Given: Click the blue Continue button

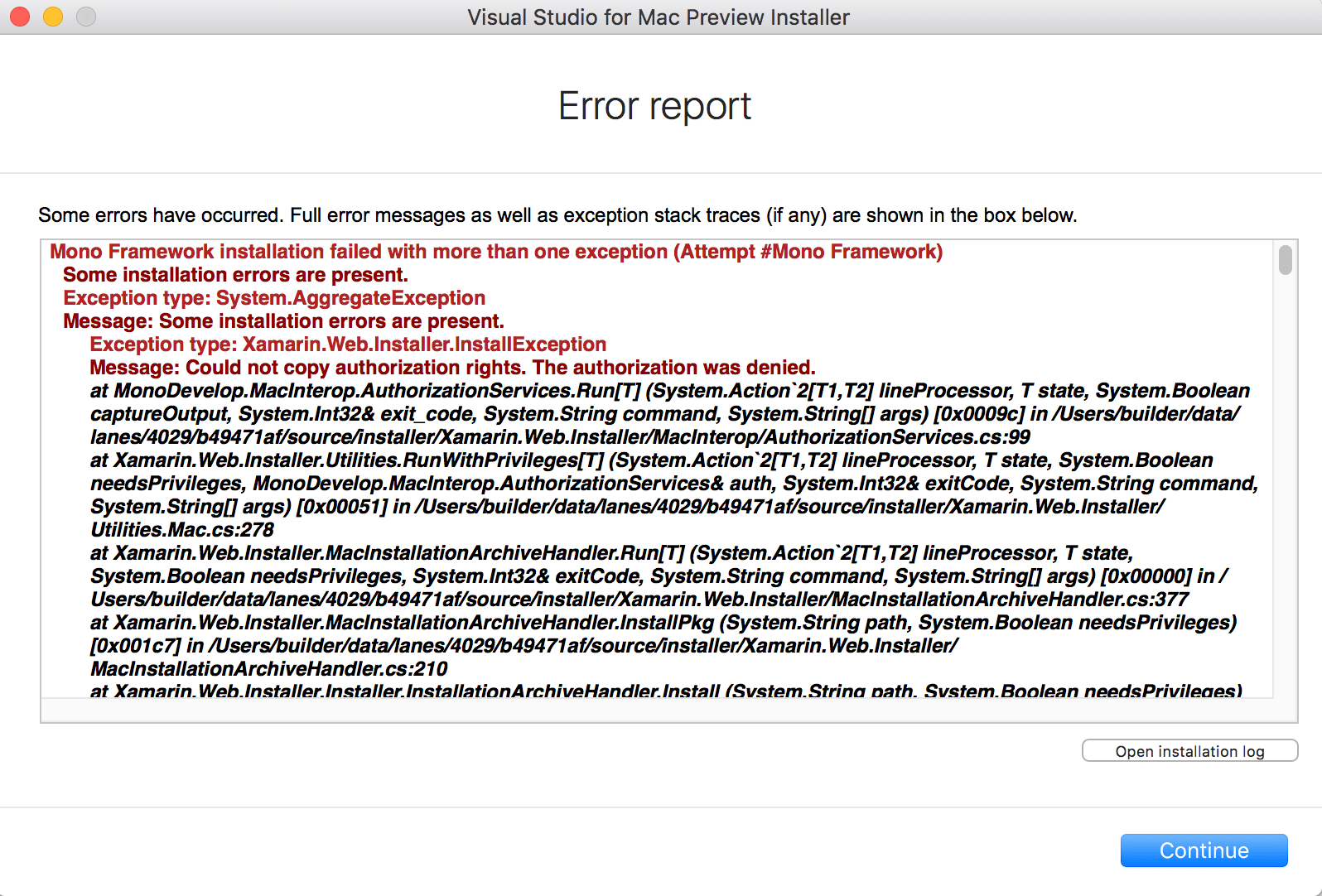Looking at the screenshot, I should 1204,850.
